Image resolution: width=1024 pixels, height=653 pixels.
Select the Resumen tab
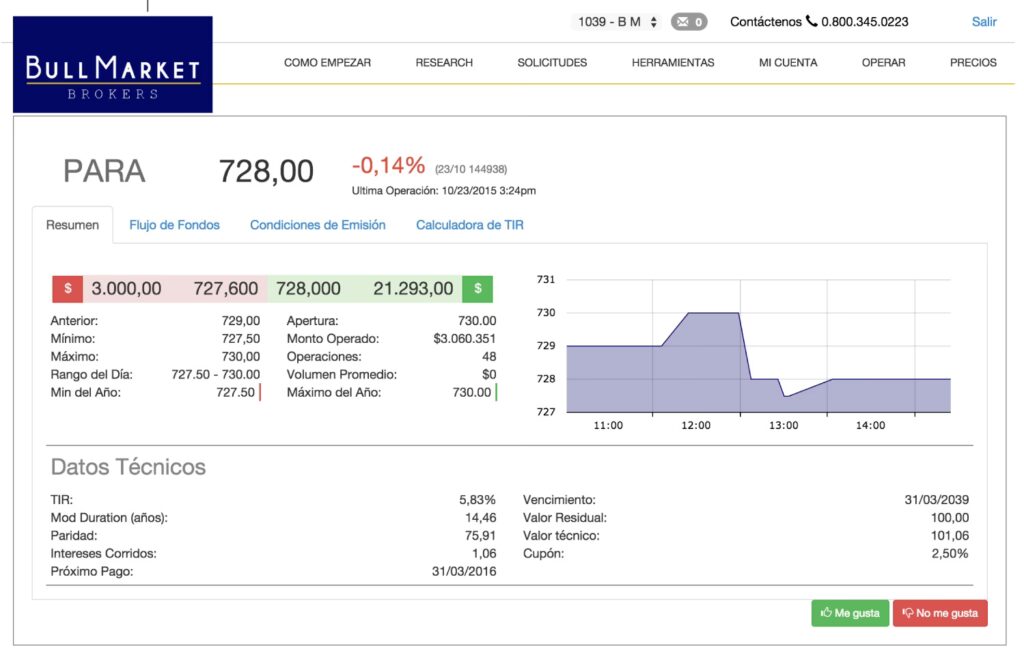73,225
